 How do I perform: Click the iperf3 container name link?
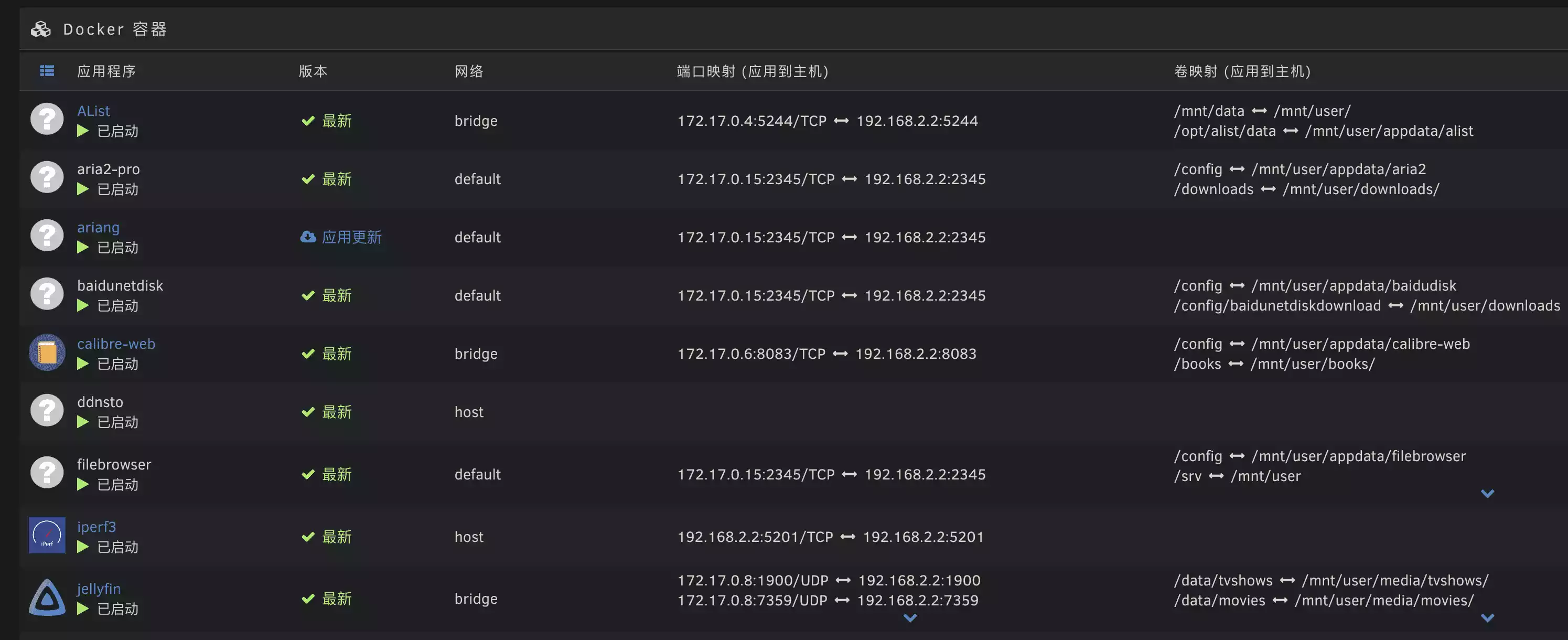point(96,527)
